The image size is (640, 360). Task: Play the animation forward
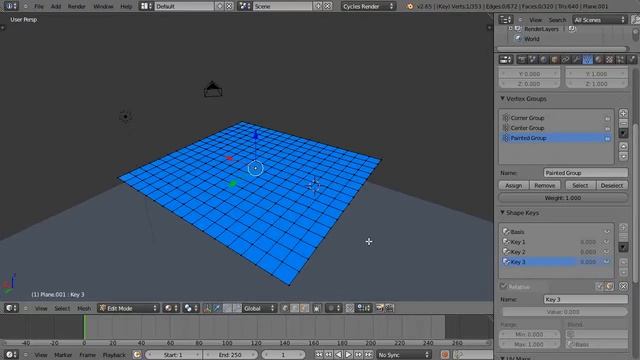coord(348,355)
